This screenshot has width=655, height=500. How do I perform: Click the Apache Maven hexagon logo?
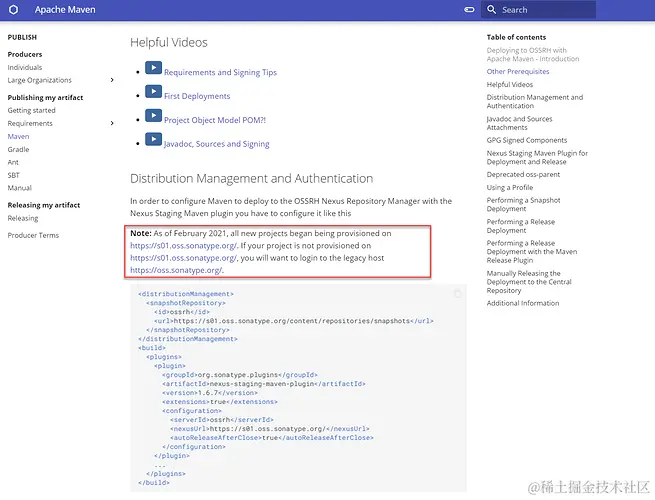(13, 10)
